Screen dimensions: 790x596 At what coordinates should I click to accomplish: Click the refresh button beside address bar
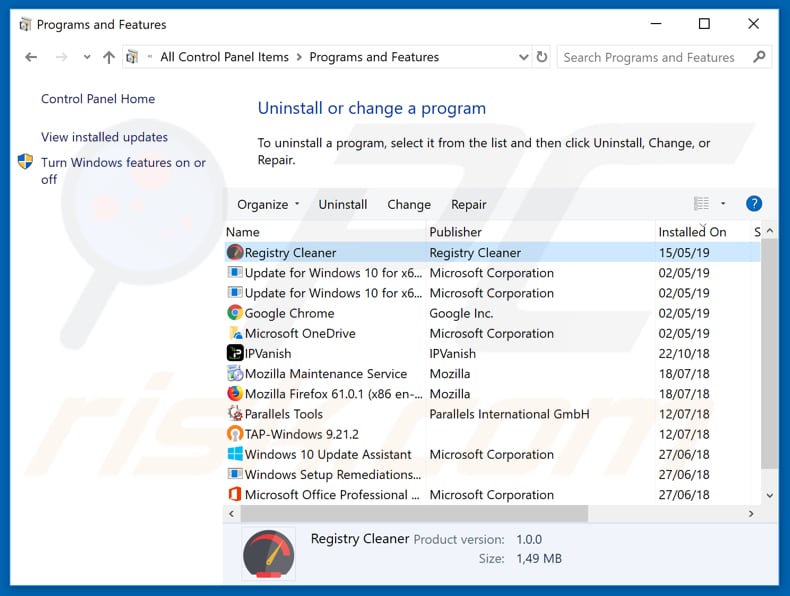542,58
